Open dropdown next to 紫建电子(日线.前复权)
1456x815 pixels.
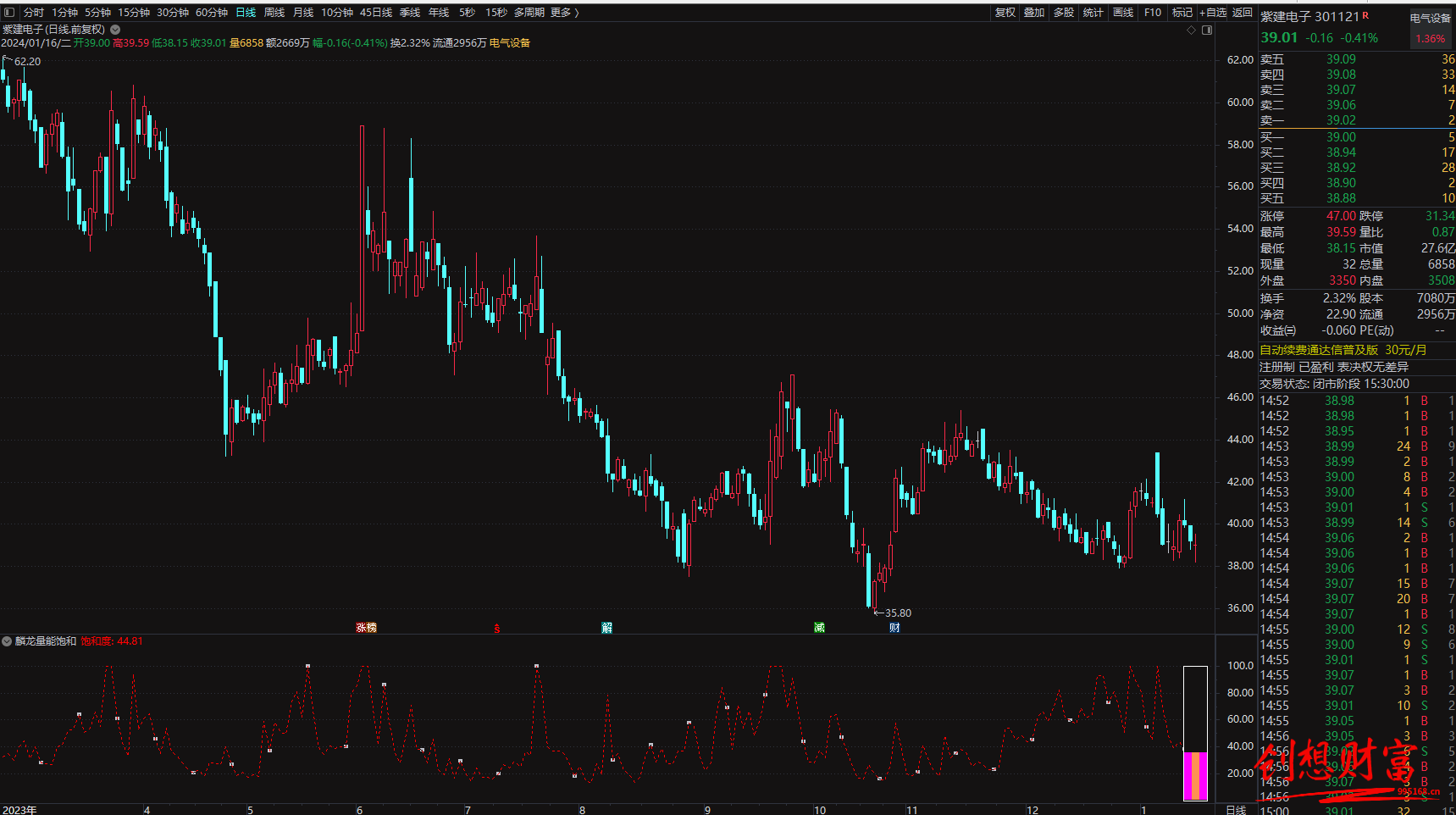pyautogui.click(x=116, y=29)
